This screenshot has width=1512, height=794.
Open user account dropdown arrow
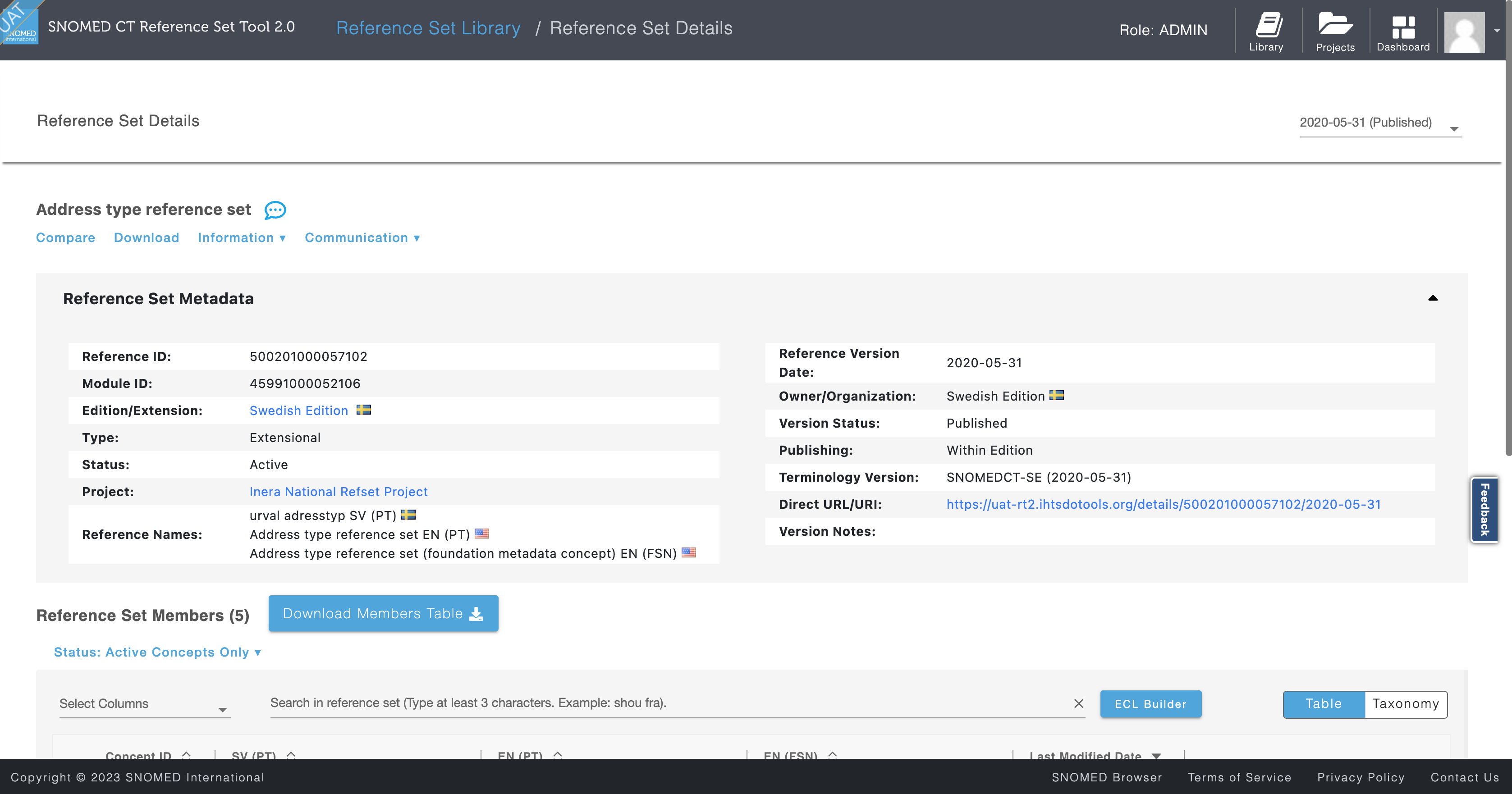point(1497,31)
